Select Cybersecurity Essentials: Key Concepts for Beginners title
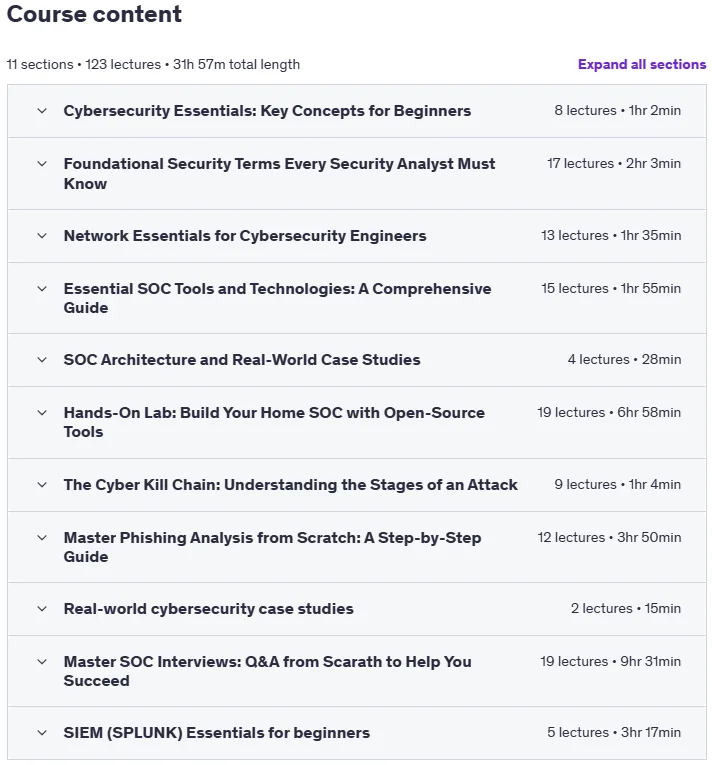 267,111
